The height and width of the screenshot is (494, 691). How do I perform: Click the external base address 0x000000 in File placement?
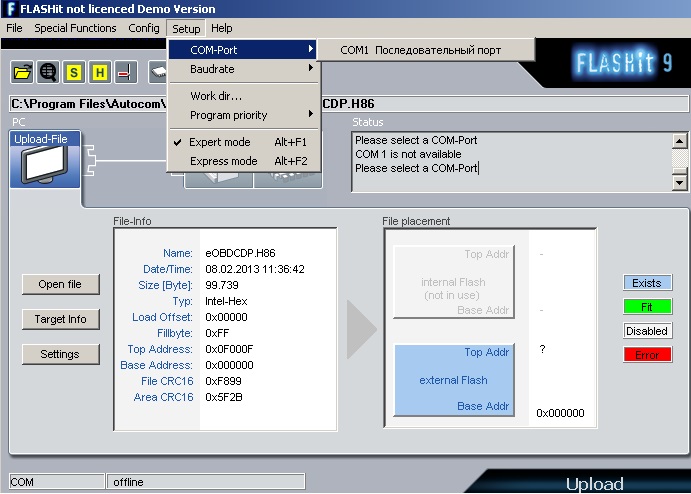(560, 413)
